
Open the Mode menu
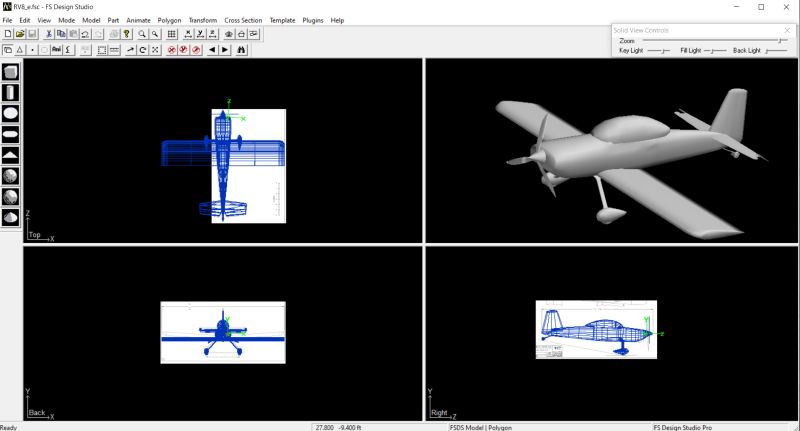pos(66,20)
